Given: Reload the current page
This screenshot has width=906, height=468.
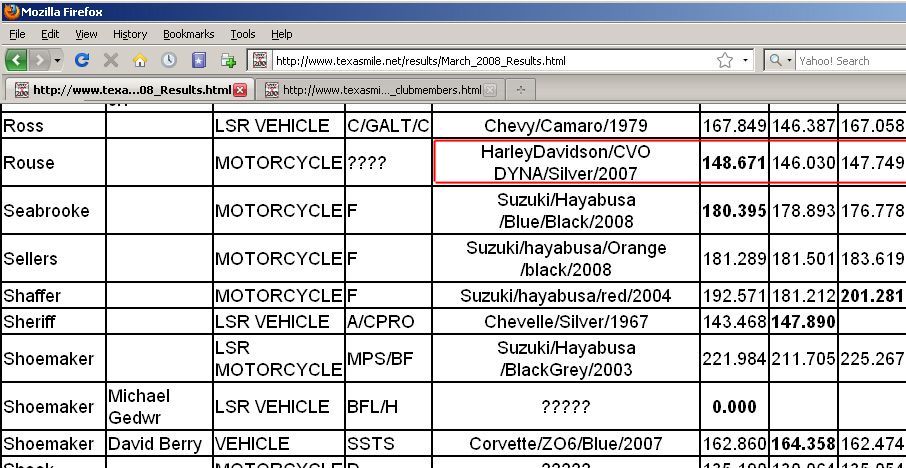Looking at the screenshot, I should click(x=83, y=60).
